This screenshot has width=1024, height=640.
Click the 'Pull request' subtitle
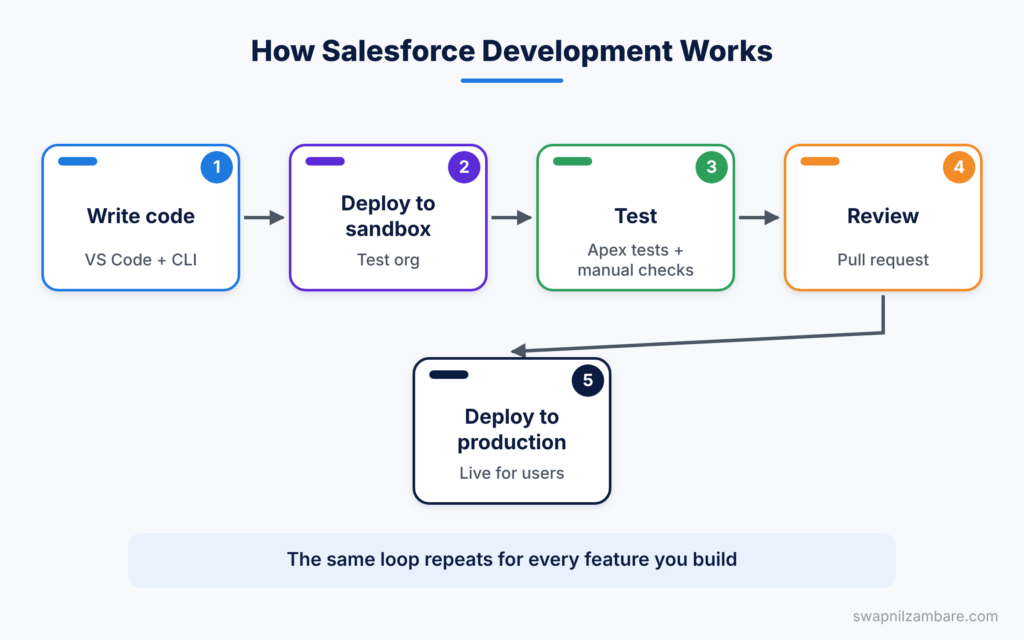883,260
